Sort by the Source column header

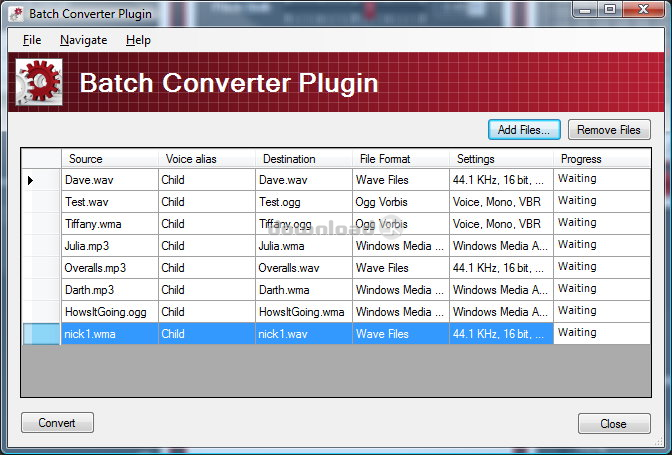(x=109, y=159)
